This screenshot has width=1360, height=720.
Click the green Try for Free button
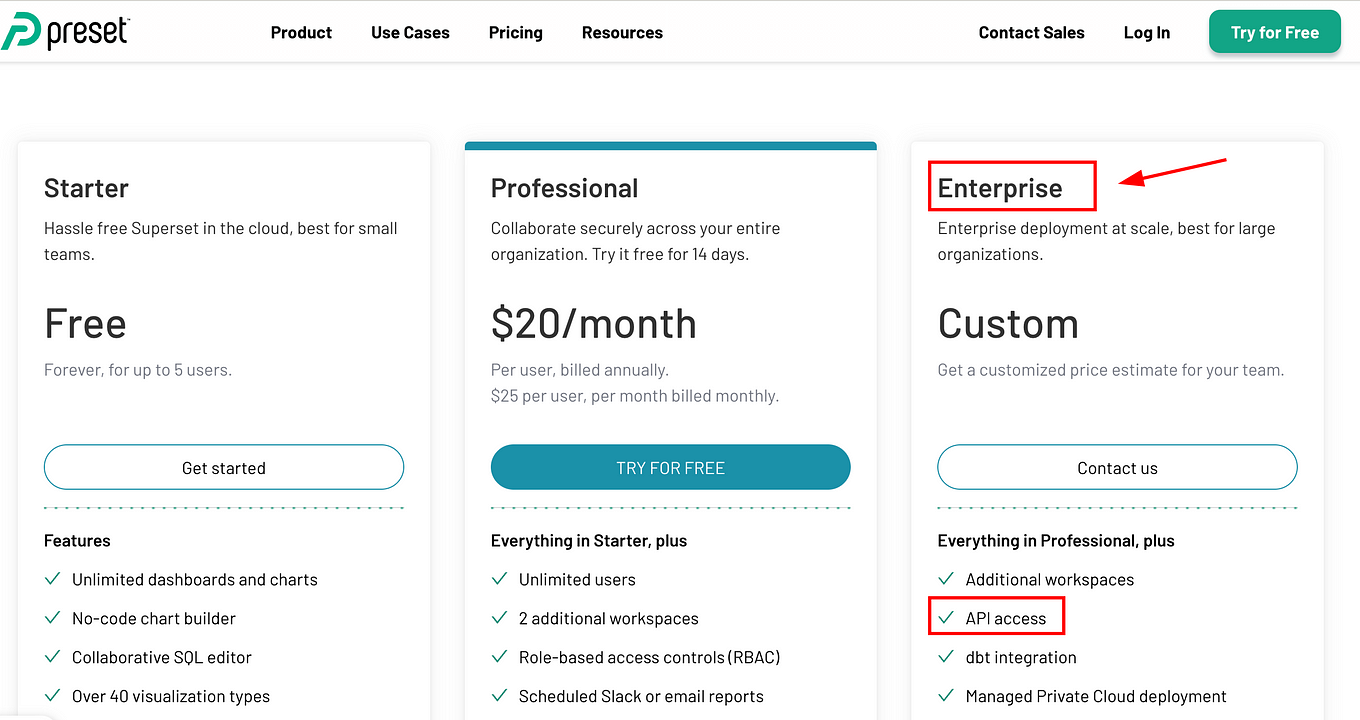(x=1274, y=31)
